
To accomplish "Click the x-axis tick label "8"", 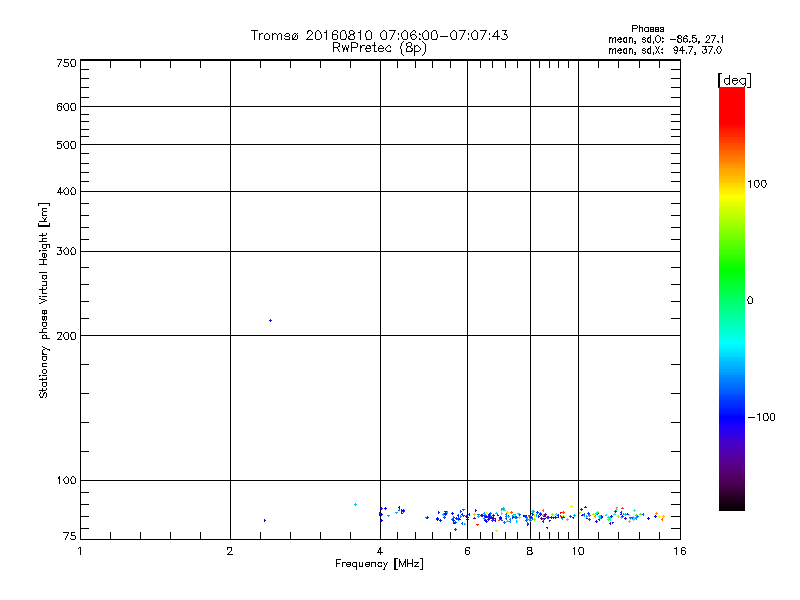I will click(x=530, y=551).
